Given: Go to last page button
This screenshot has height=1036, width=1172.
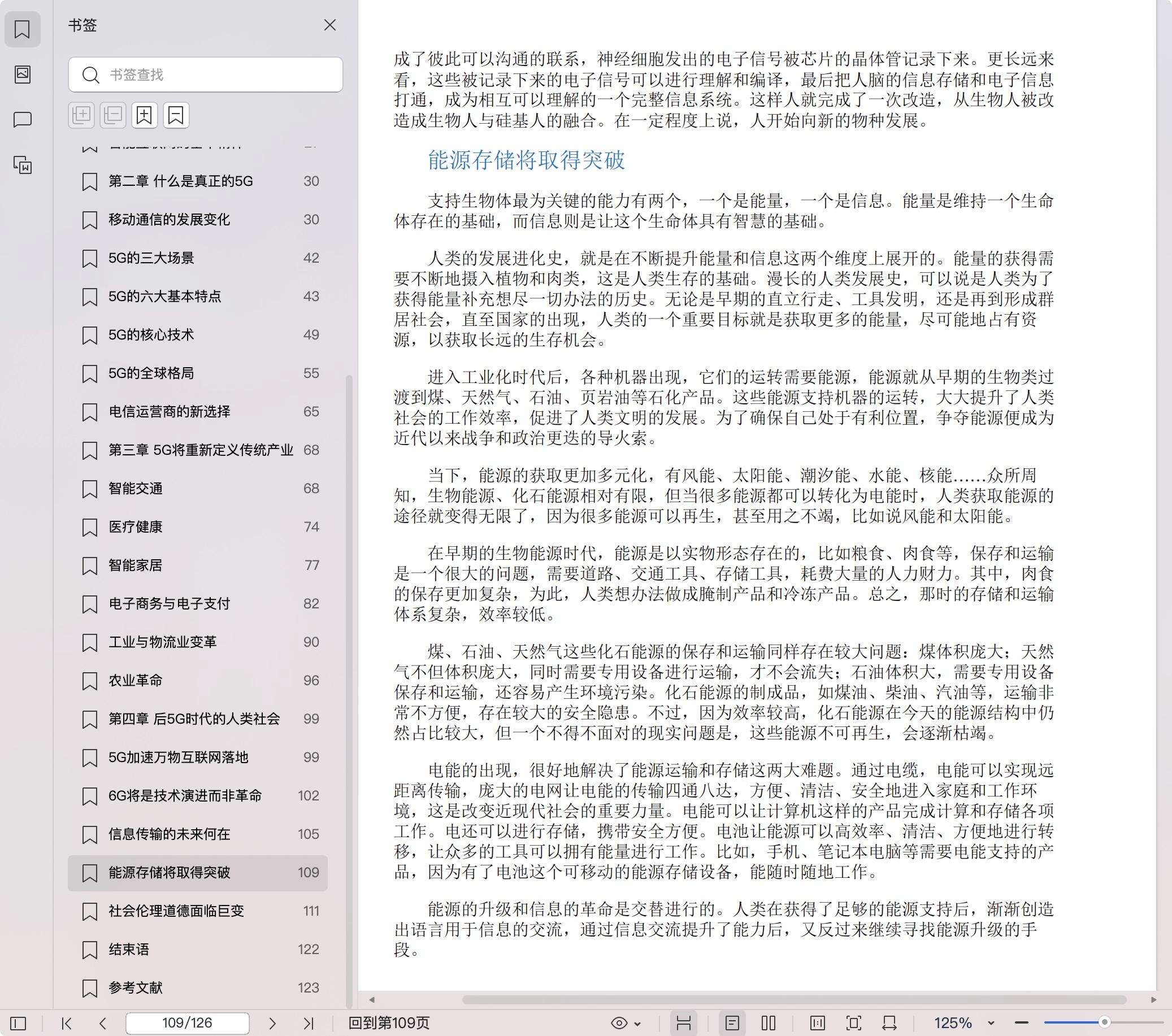Looking at the screenshot, I should point(309,1023).
